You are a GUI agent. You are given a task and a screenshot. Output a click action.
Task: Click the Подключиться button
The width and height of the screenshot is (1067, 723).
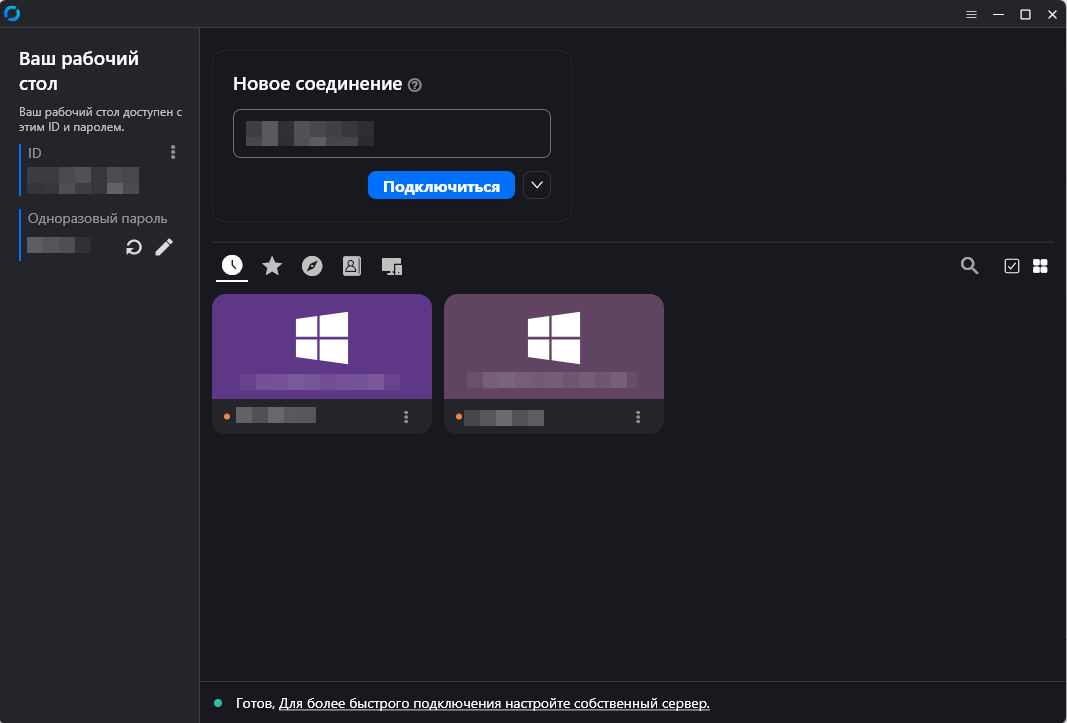441,186
